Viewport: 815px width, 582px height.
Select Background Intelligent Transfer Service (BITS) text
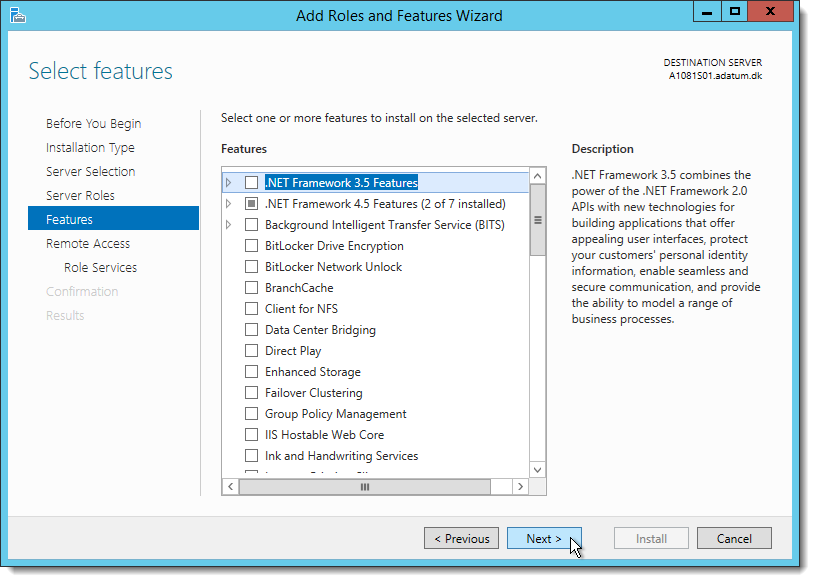385,225
